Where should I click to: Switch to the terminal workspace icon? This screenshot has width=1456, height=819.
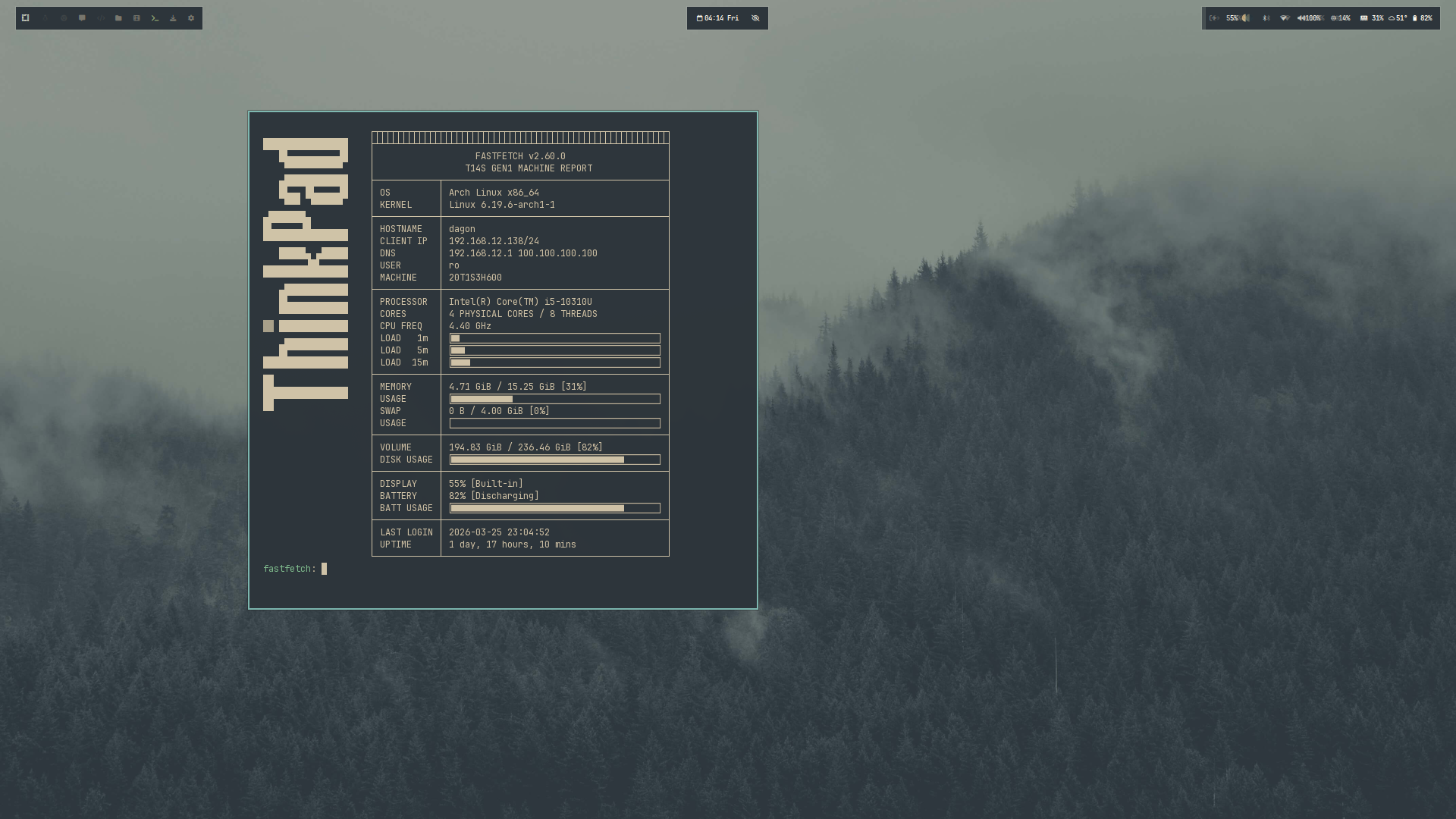[155, 18]
